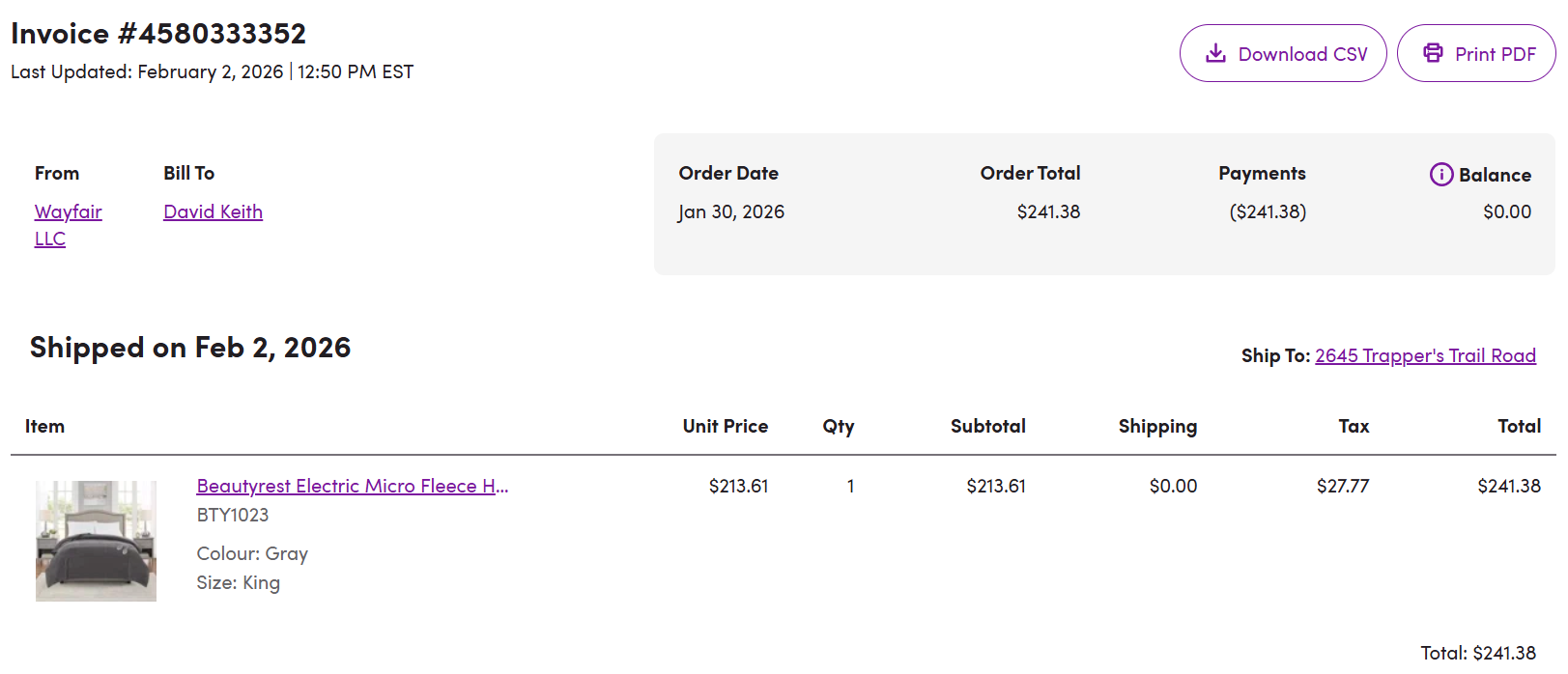Click the Balance label text
The width and height of the screenshot is (1568, 674).
pyautogui.click(x=1495, y=175)
